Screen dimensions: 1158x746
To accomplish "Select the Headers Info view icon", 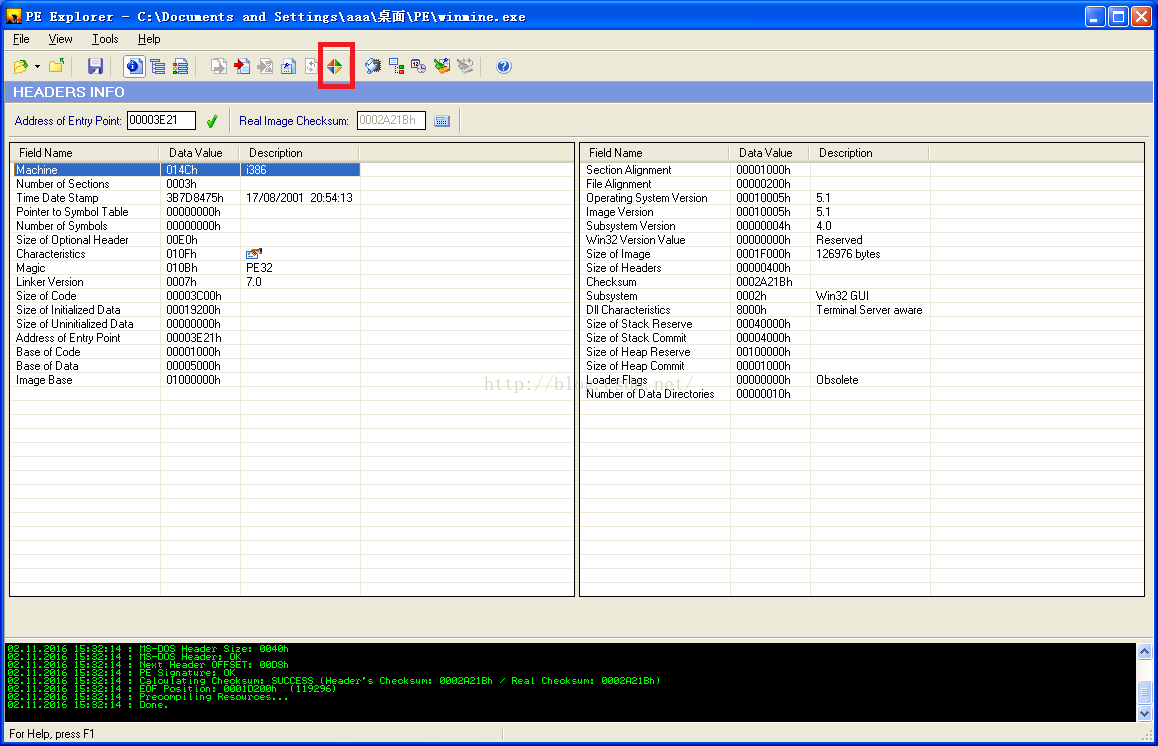I will 134,66.
